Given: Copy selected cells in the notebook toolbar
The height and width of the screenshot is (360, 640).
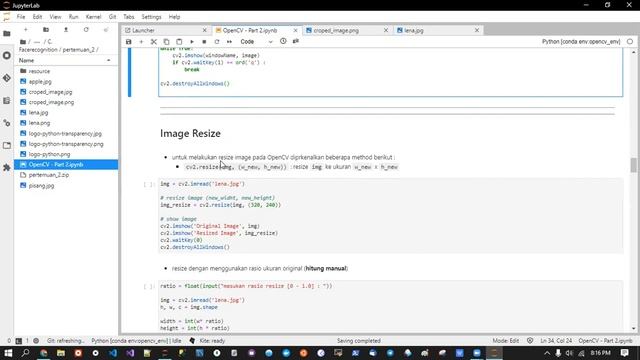Looking at the screenshot, I should [x=166, y=42].
